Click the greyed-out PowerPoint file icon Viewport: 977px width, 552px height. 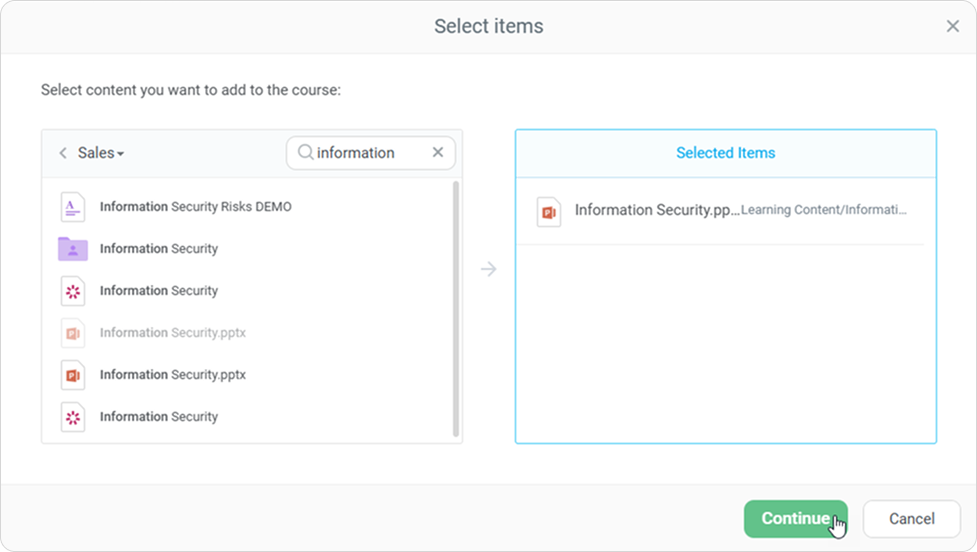72,333
